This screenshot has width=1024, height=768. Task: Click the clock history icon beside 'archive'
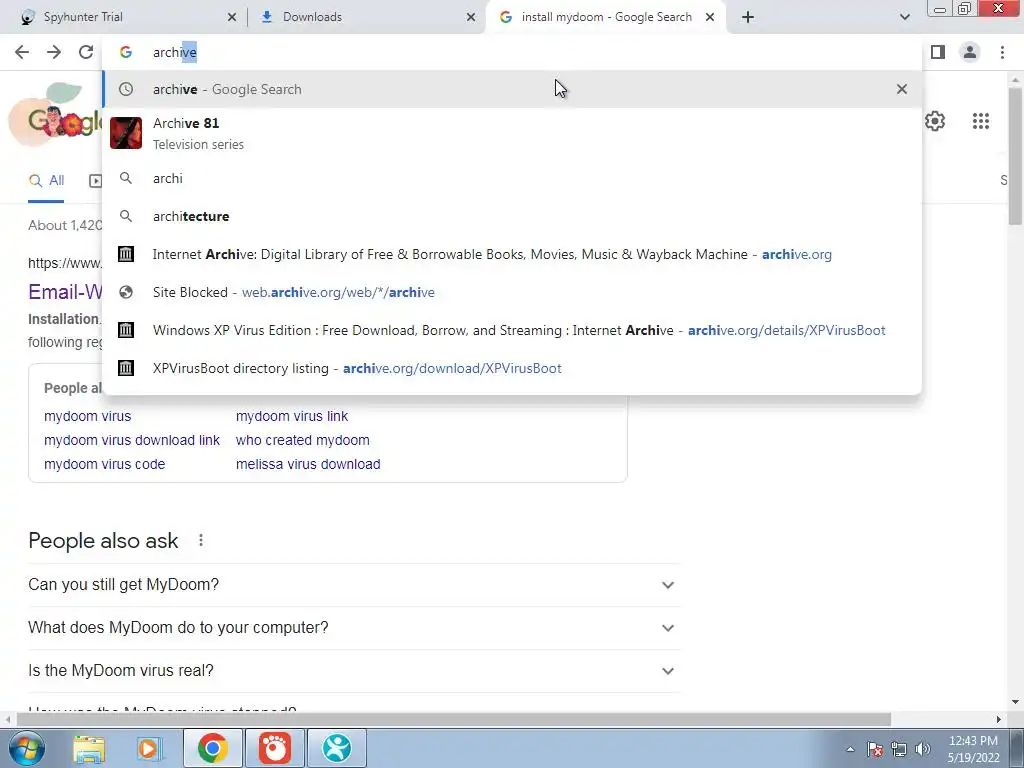coord(126,89)
